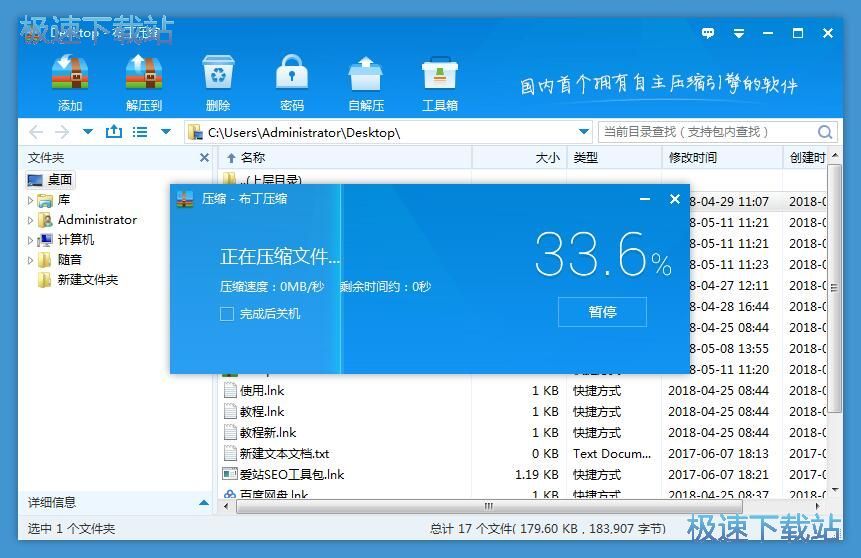Tick the 完成后关机 checkbox
The image size is (861, 558).
point(227,314)
